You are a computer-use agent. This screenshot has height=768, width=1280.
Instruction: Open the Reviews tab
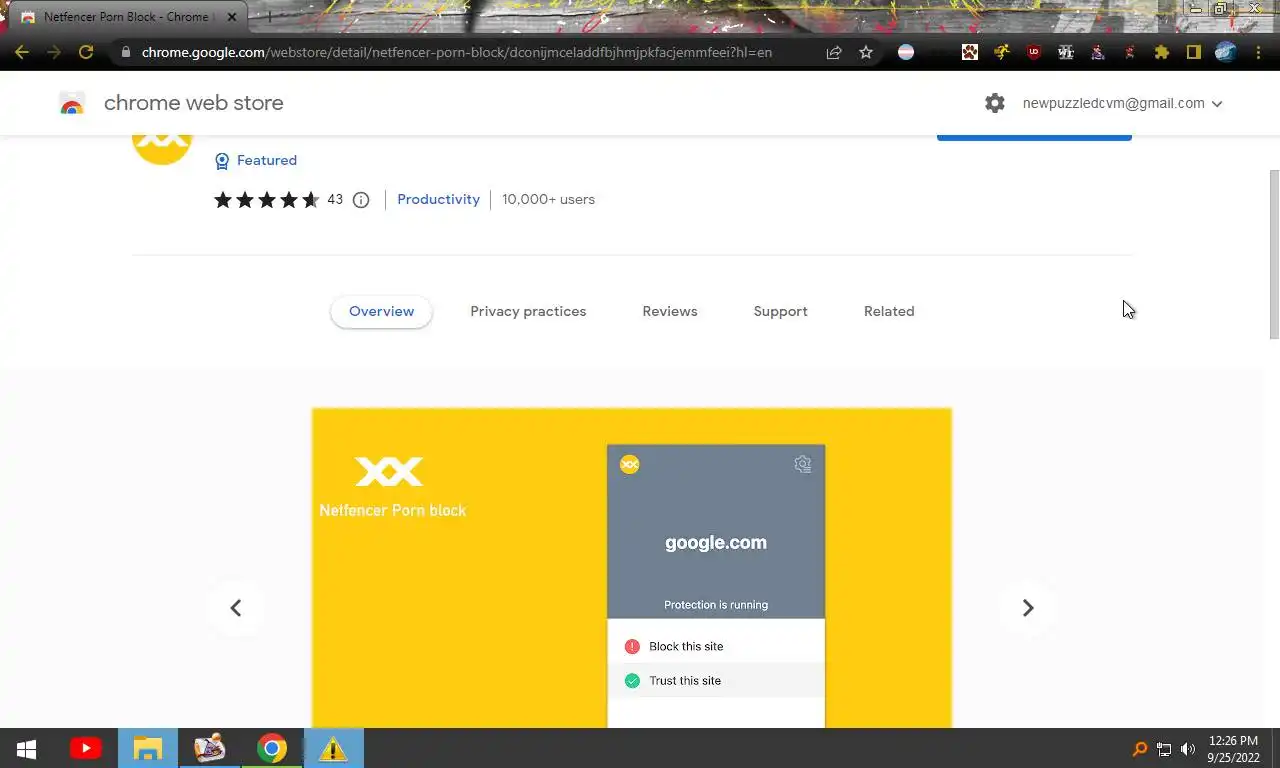pyautogui.click(x=670, y=311)
